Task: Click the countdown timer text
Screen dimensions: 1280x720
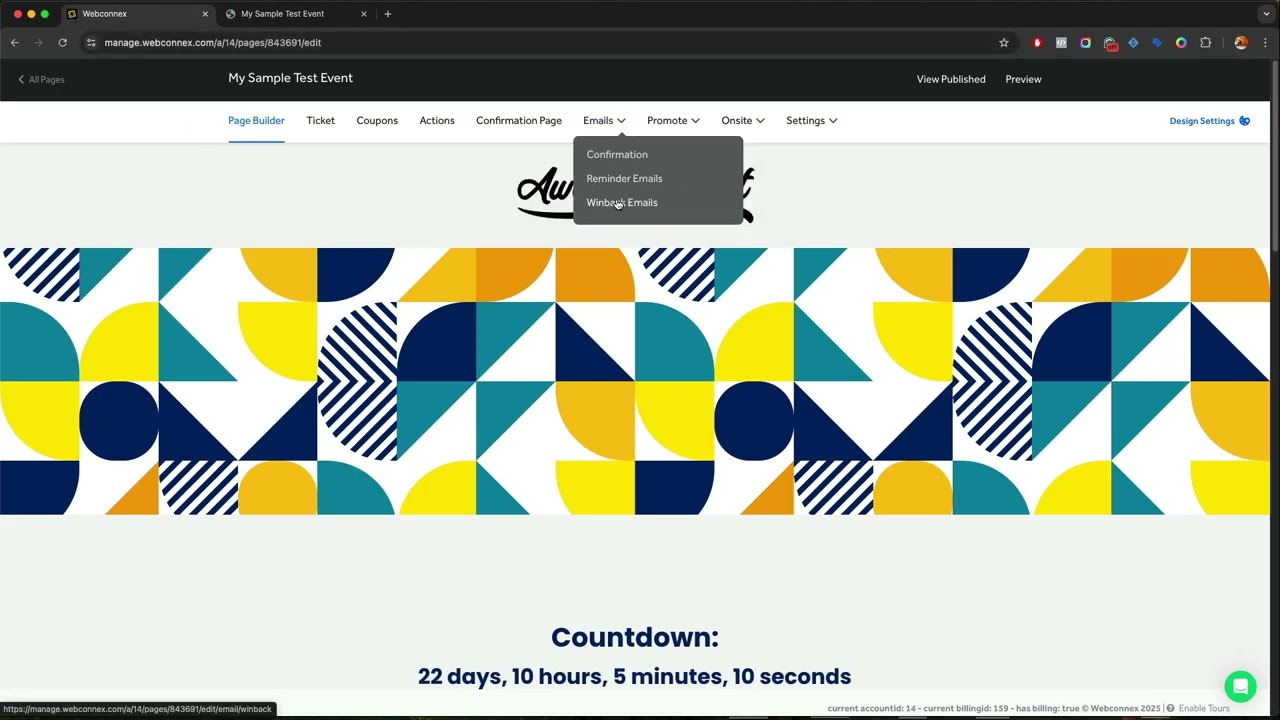Action: [x=634, y=676]
